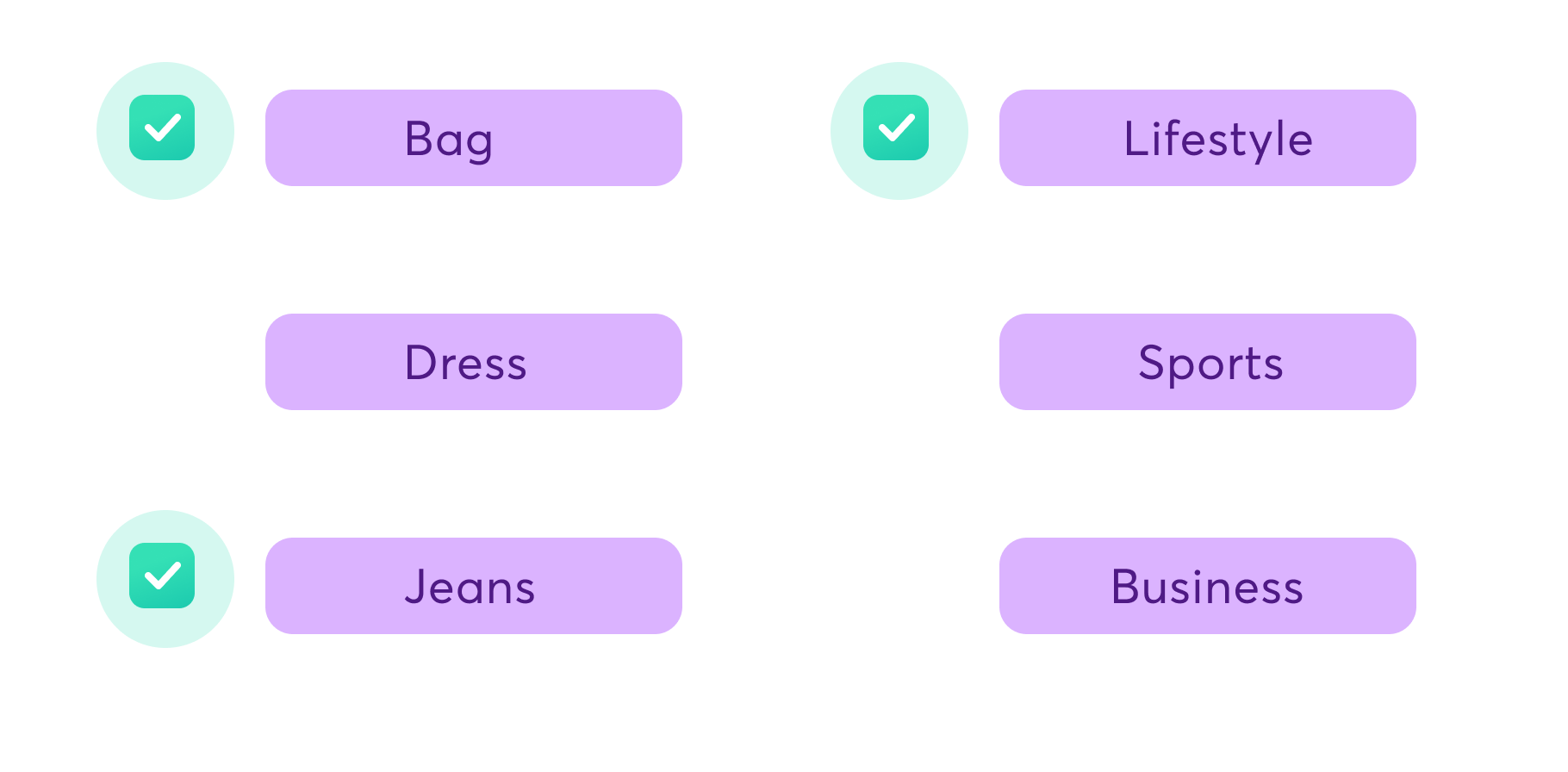Screen dimensions: 1568x772
Task: Uncheck the green checkbox beside Jeans
Action: click(x=162, y=576)
